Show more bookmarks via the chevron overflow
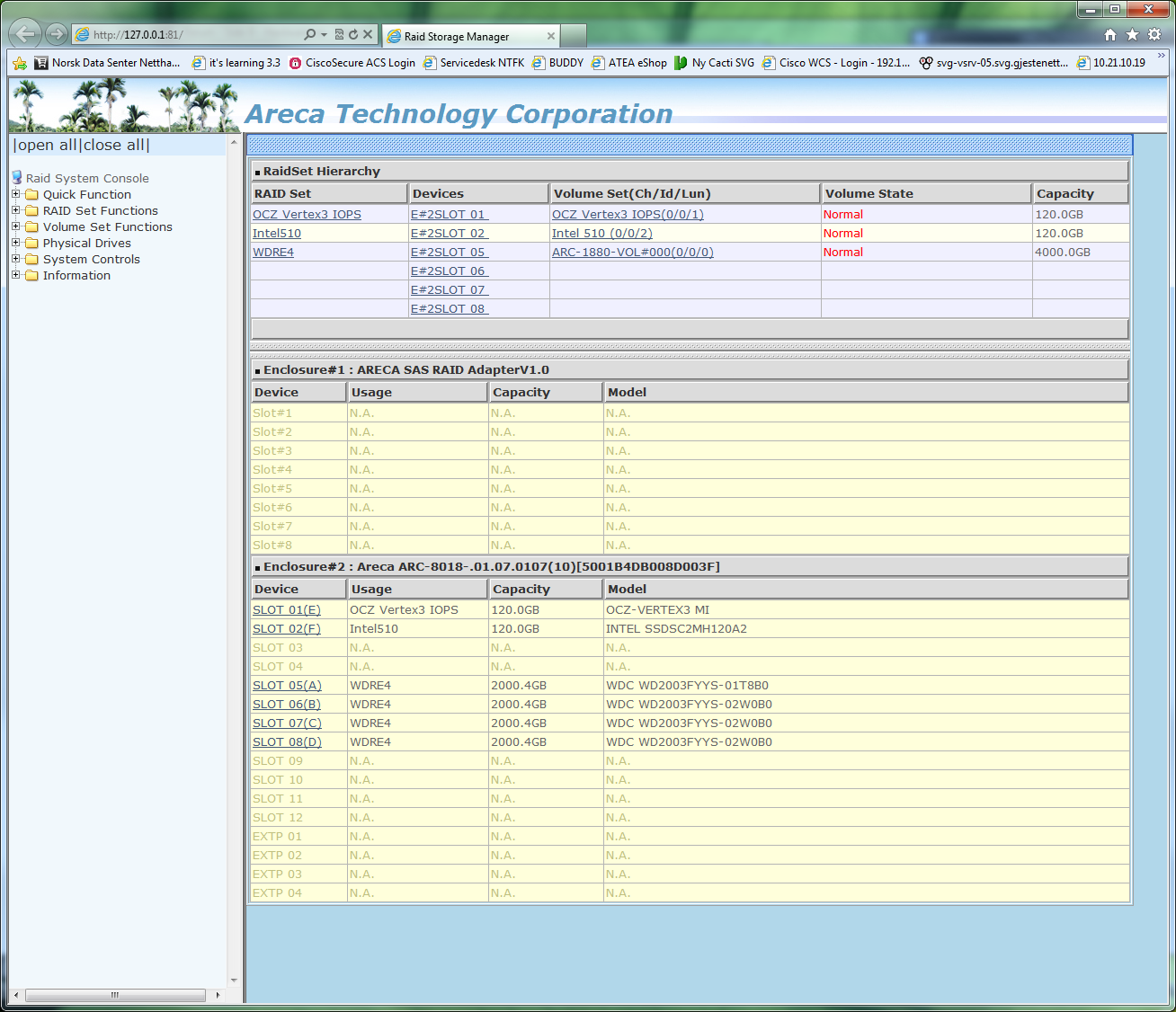Image resolution: width=1176 pixels, height=1012 pixels. [1161, 56]
